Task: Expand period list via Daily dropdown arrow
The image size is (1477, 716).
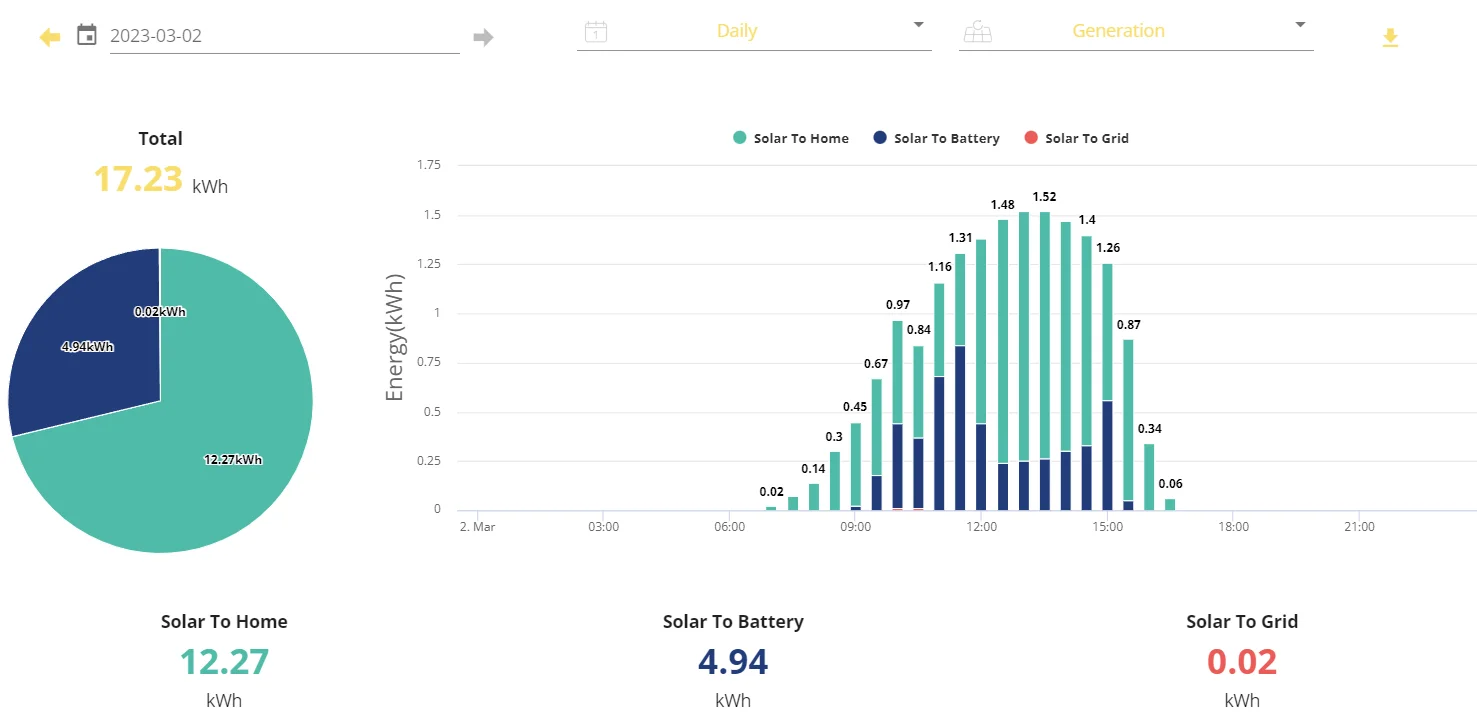Action: pos(919,25)
